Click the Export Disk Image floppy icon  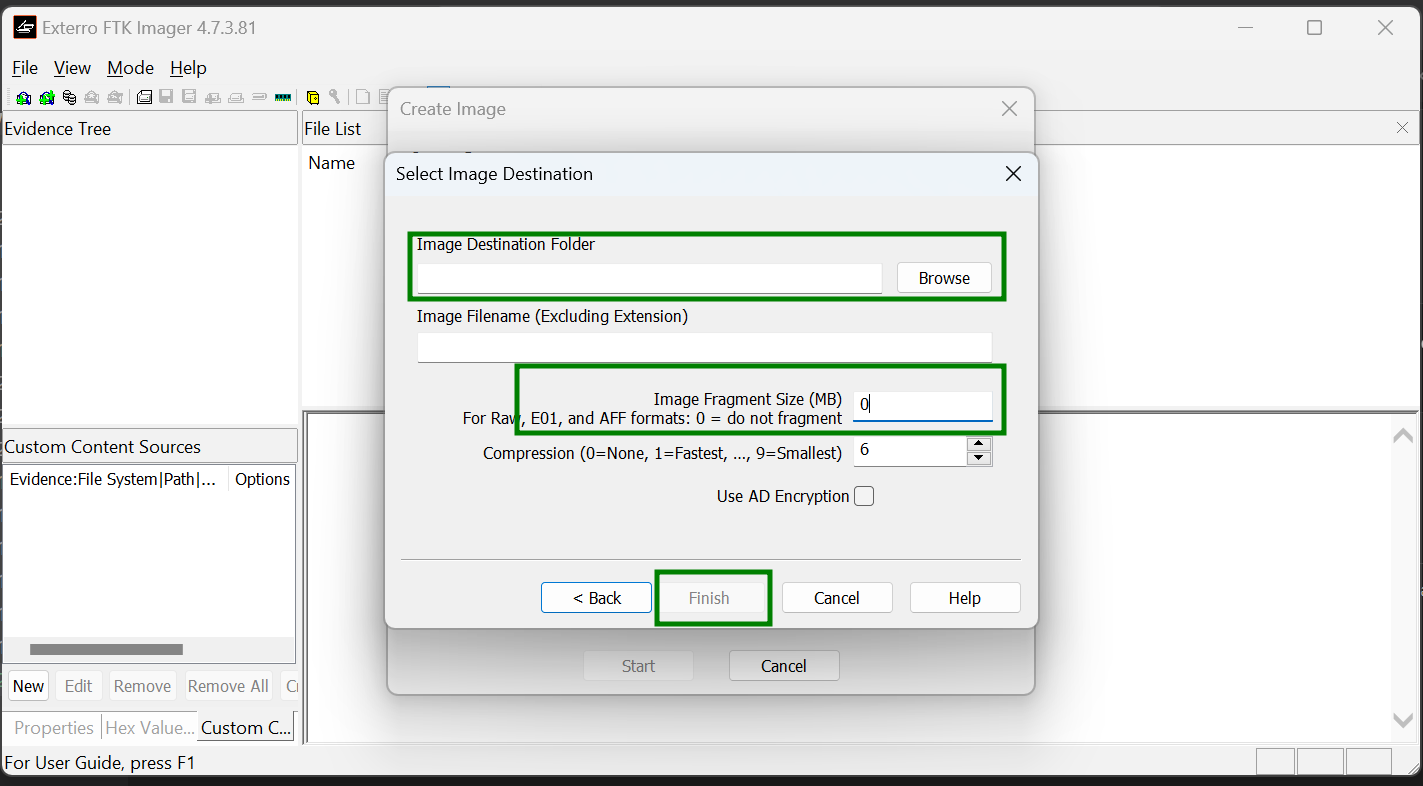pos(167,97)
